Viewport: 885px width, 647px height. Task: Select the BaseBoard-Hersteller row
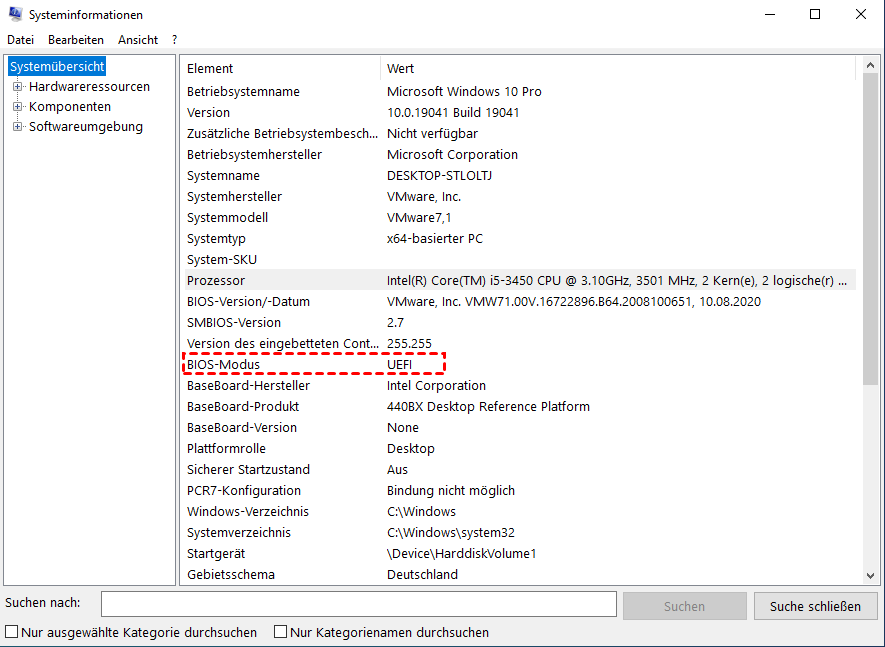(x=520, y=386)
